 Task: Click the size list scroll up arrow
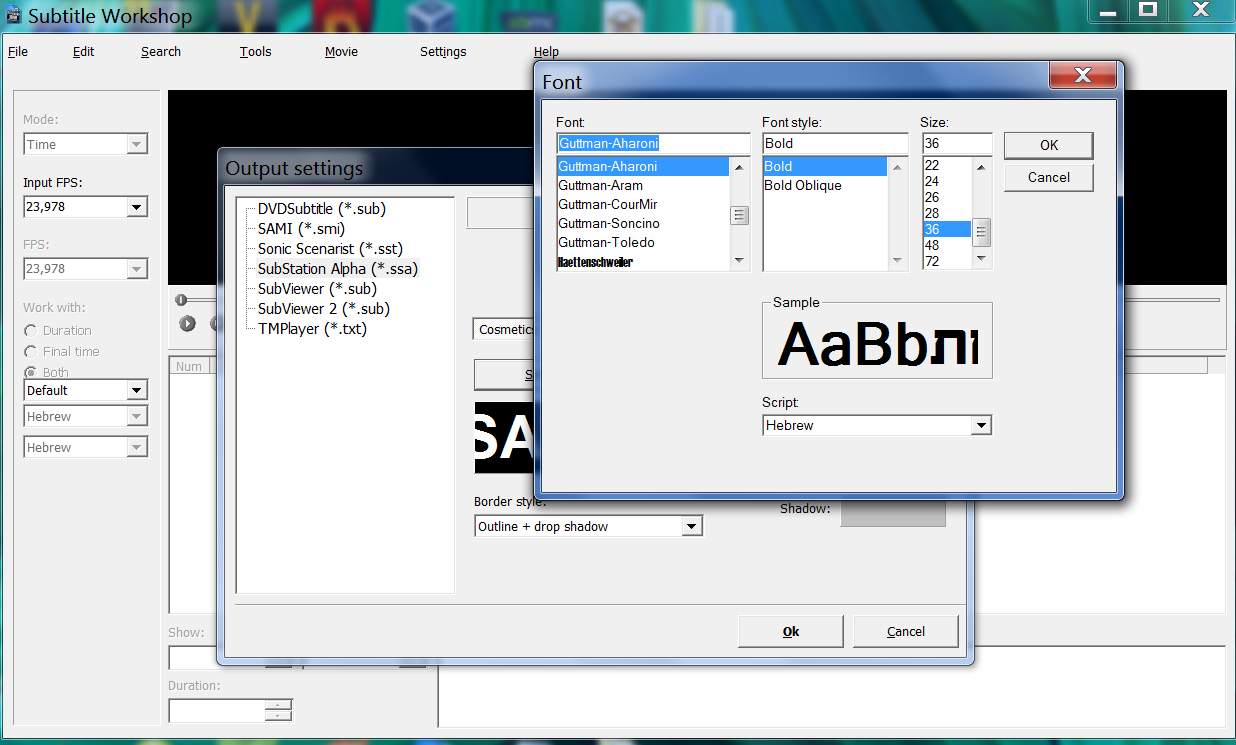[x=982, y=166]
